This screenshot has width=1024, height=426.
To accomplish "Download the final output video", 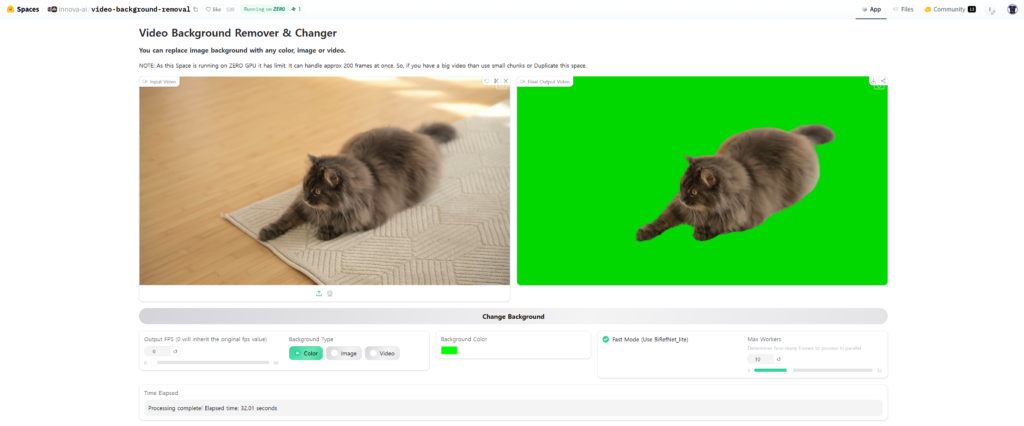I will click(x=873, y=81).
